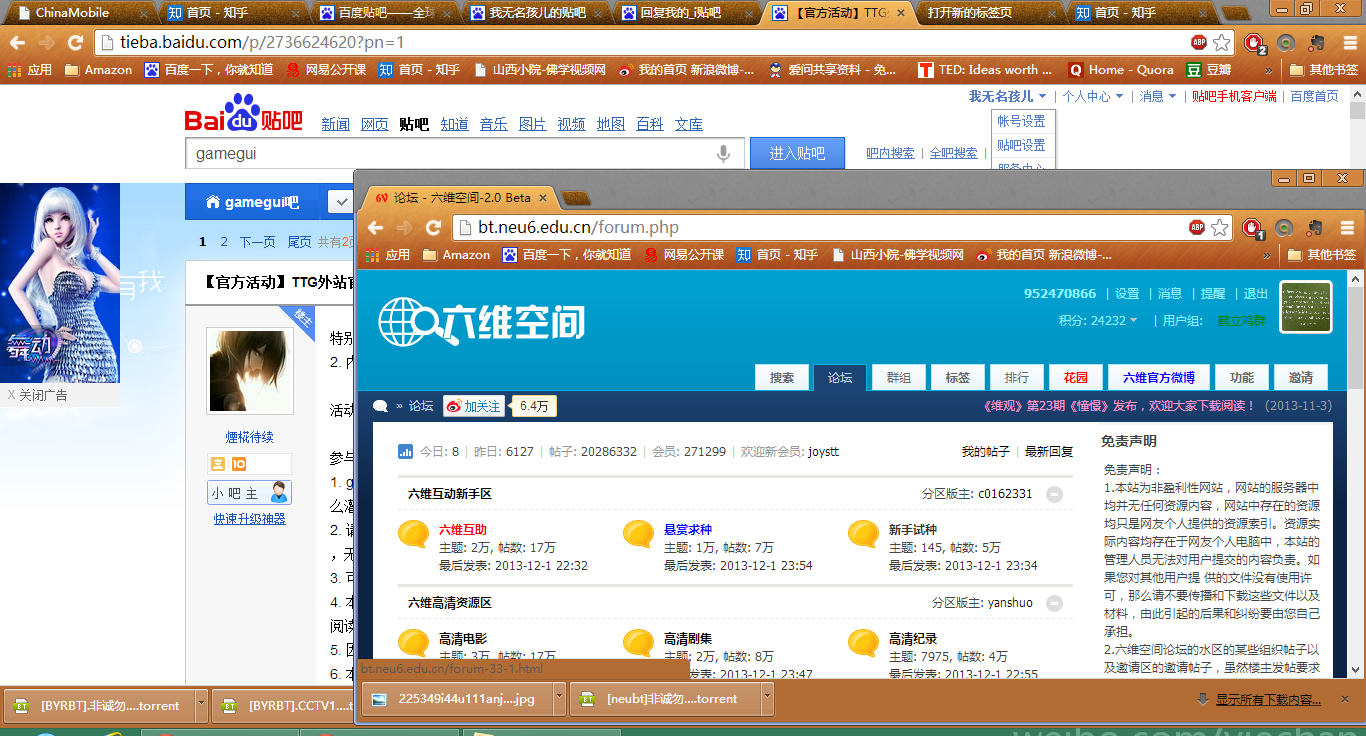Open the 消息 dropdown in Tieba
Image resolution: width=1366 pixels, height=736 pixels.
click(1158, 96)
